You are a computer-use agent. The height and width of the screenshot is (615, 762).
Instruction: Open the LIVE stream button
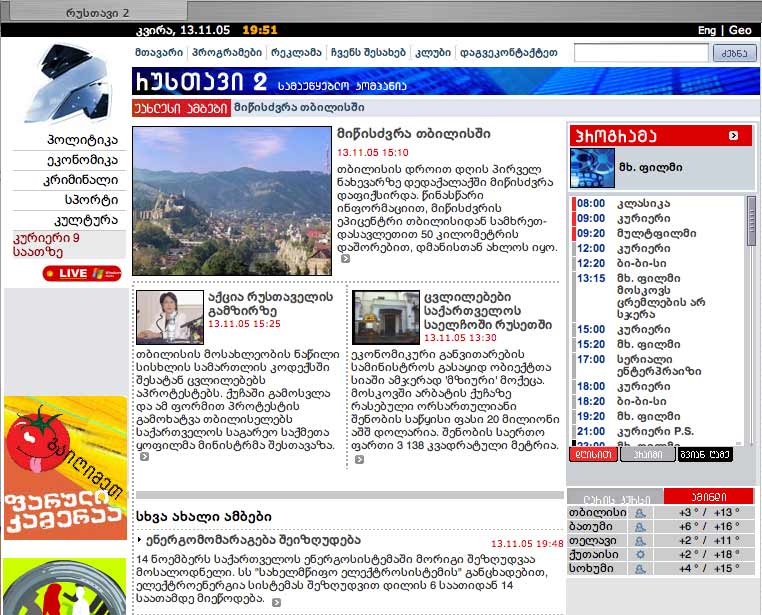point(82,273)
